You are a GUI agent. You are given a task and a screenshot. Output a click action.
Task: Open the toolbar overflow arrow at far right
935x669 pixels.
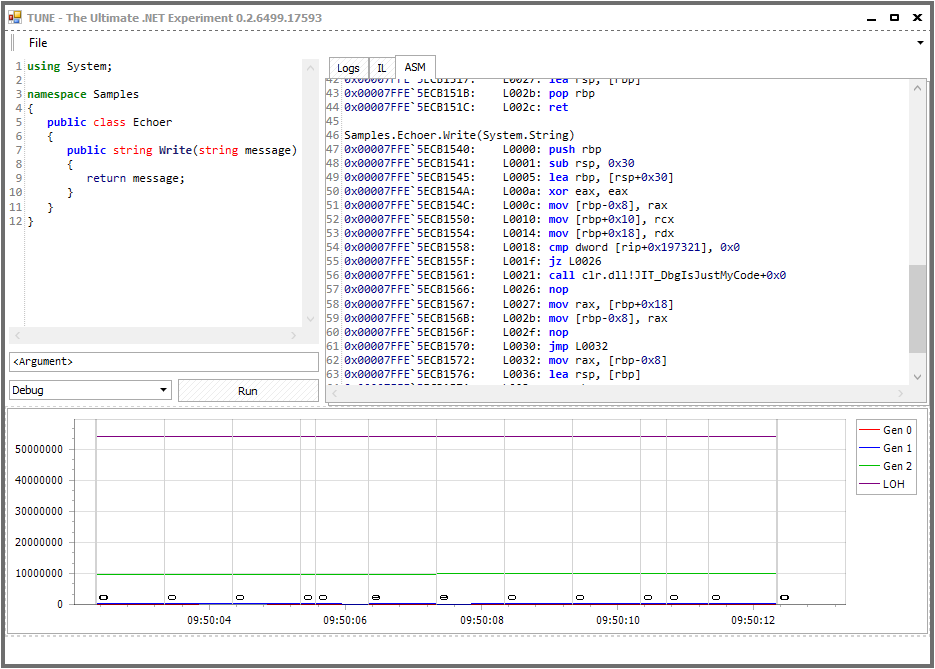920,43
